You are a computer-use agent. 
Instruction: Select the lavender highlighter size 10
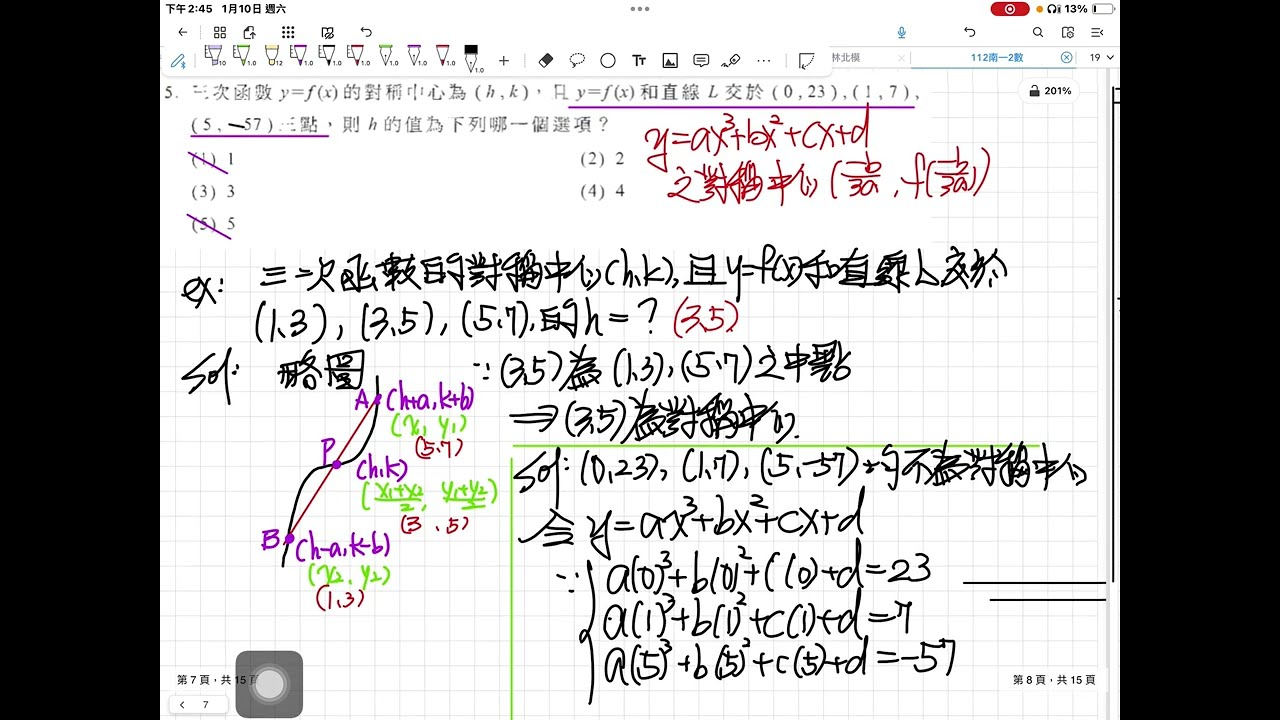(214, 56)
